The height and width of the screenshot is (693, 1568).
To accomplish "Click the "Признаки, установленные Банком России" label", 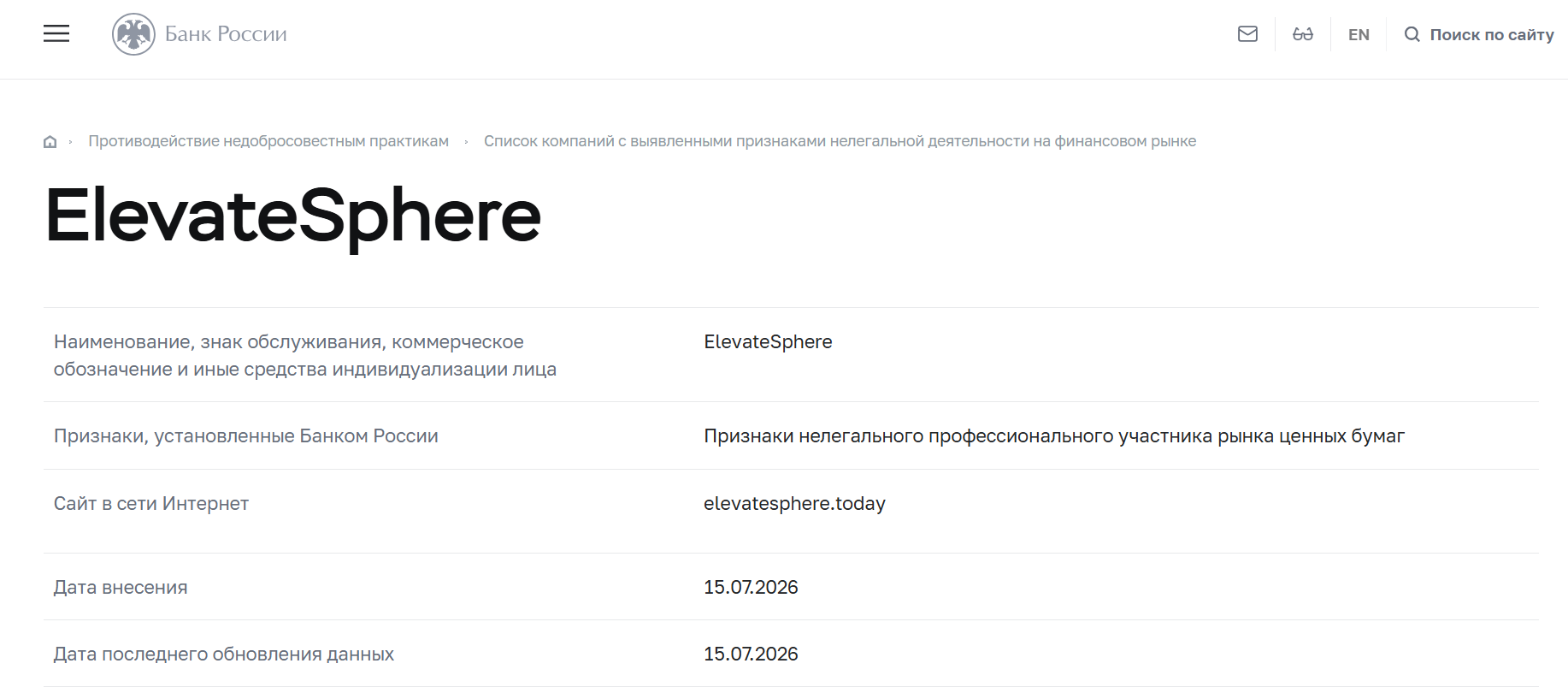I will click(246, 435).
